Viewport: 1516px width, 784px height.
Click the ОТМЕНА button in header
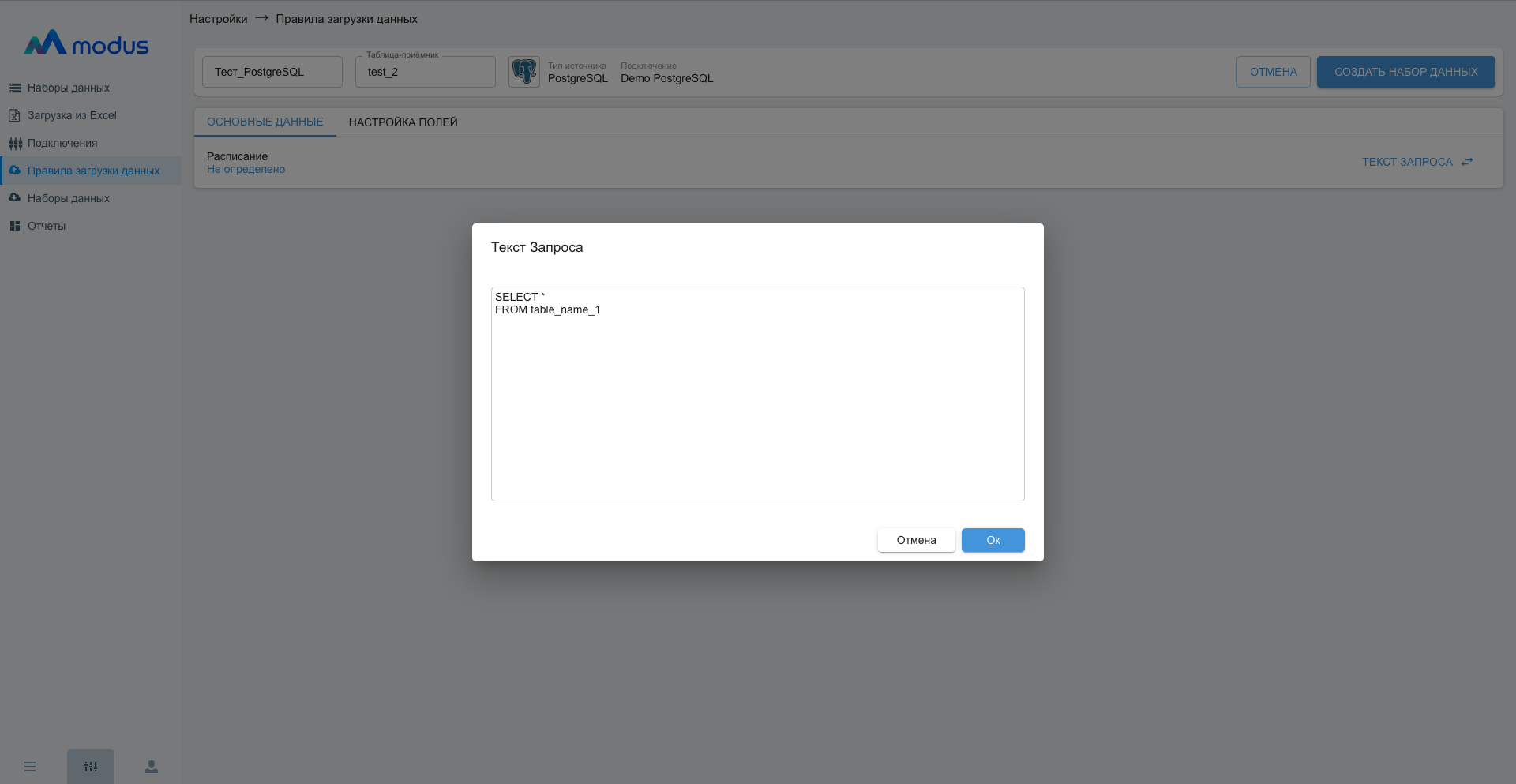click(1273, 72)
